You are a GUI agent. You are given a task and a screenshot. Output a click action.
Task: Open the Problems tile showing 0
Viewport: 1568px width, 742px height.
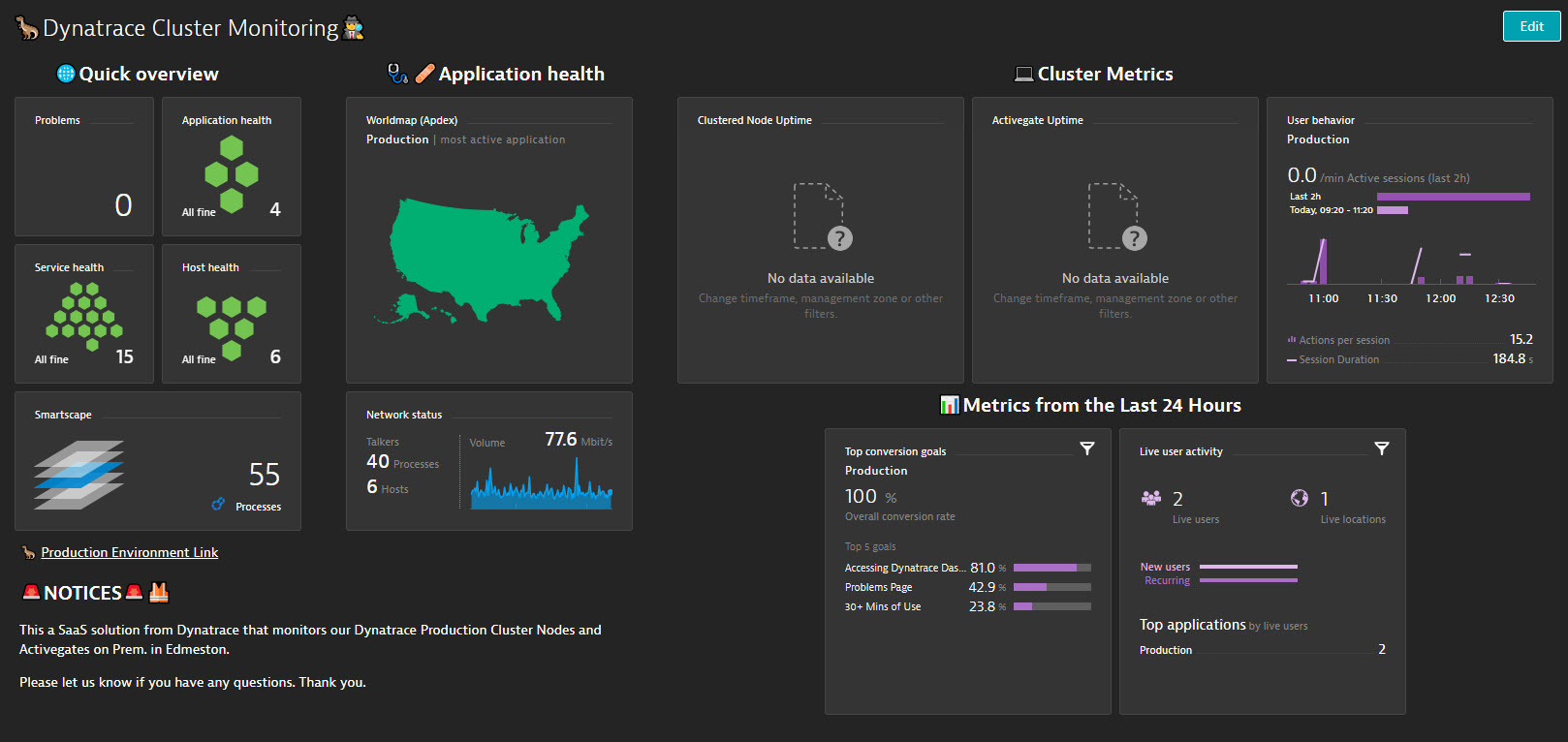pos(84,167)
